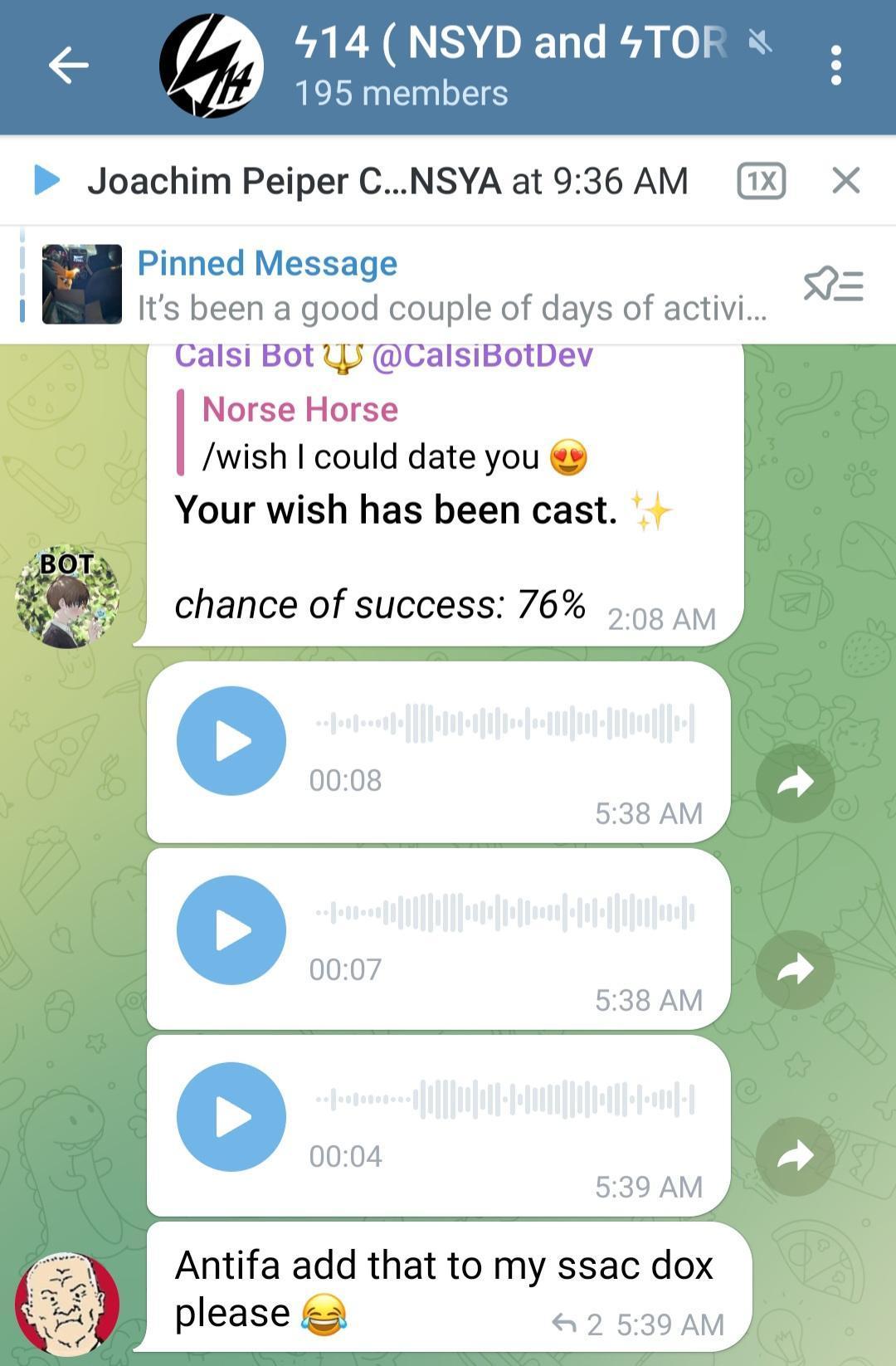
Task: Forward the 00:08 voice message
Action: tap(795, 782)
